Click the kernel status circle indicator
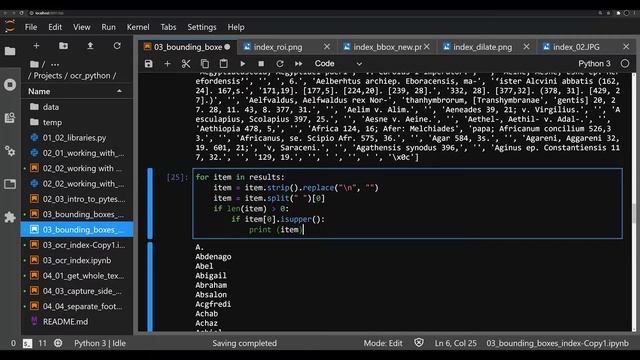The height and width of the screenshot is (360, 640). [x=625, y=64]
